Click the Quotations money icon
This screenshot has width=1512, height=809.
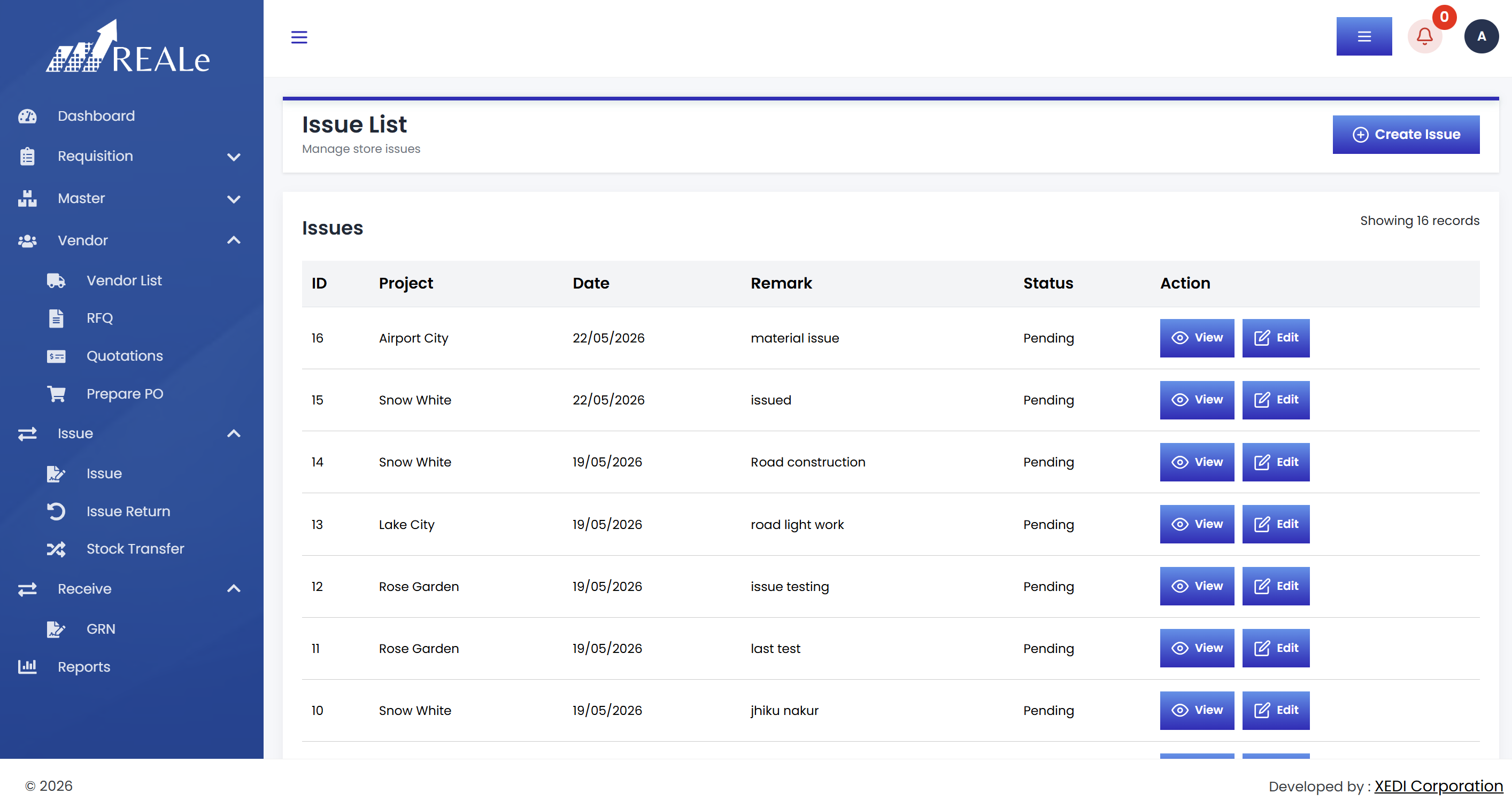pos(56,356)
